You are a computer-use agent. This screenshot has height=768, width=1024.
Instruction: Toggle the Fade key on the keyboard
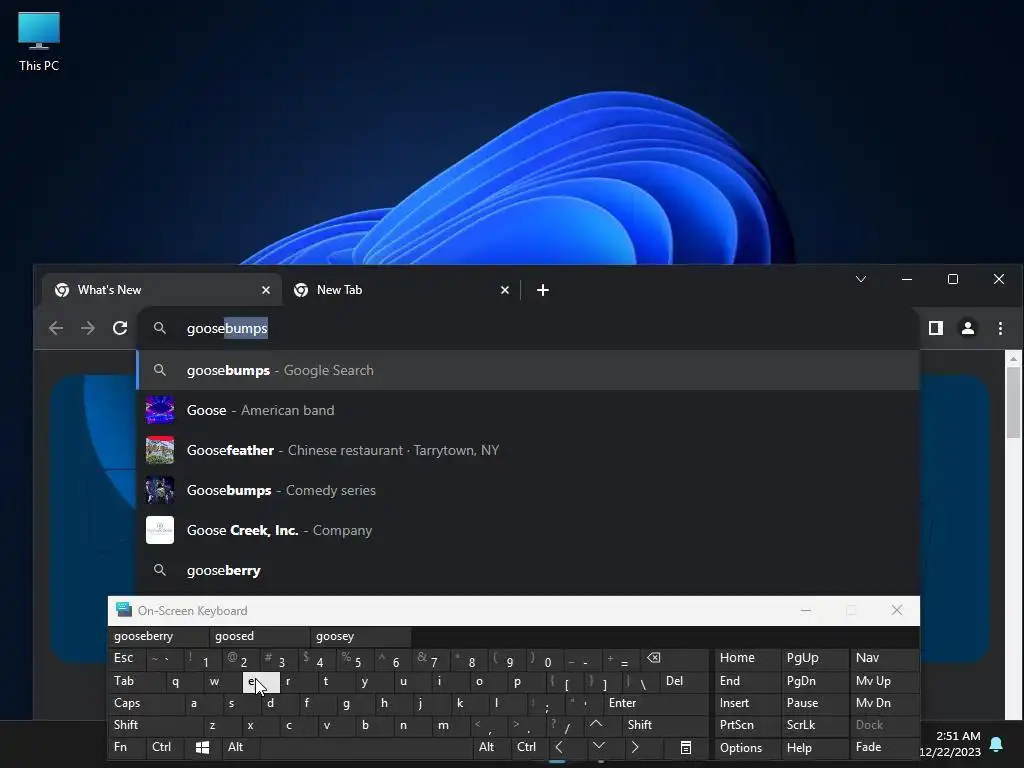pos(883,747)
